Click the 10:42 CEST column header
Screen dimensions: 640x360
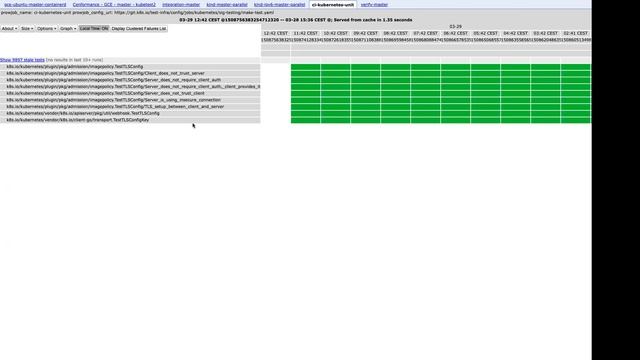[336, 33]
